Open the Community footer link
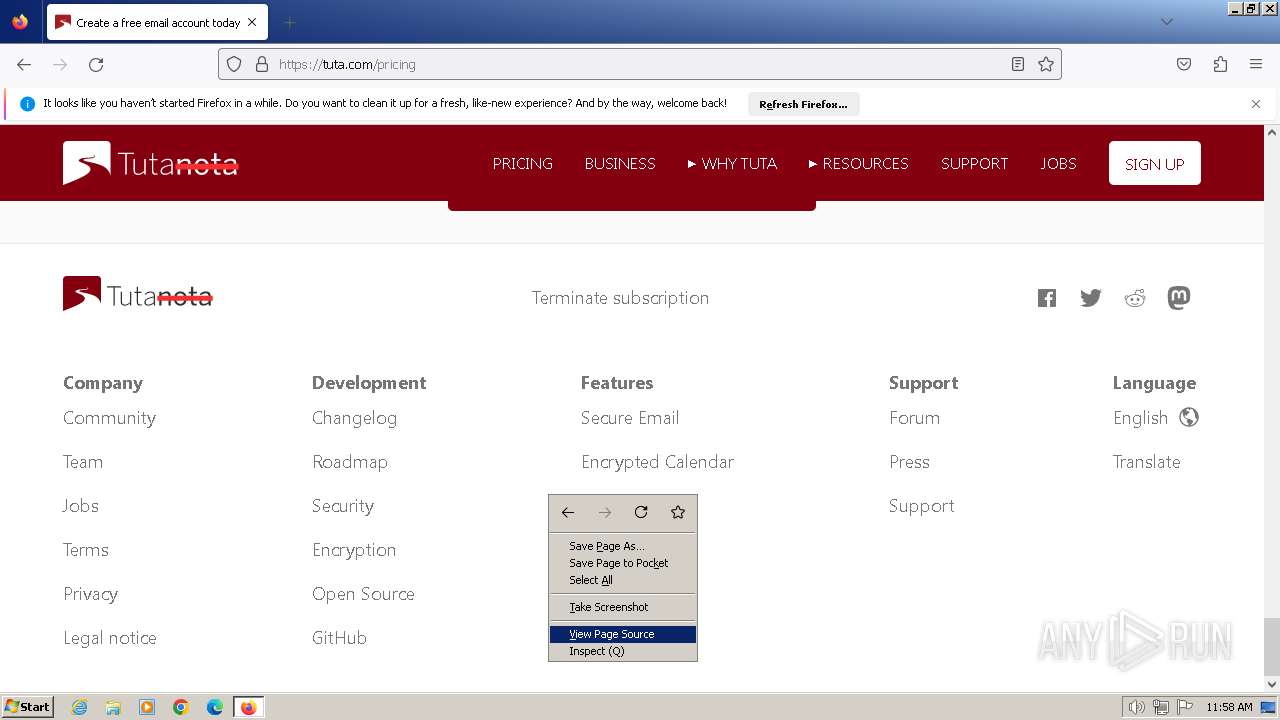The height and width of the screenshot is (720, 1280). pos(109,418)
